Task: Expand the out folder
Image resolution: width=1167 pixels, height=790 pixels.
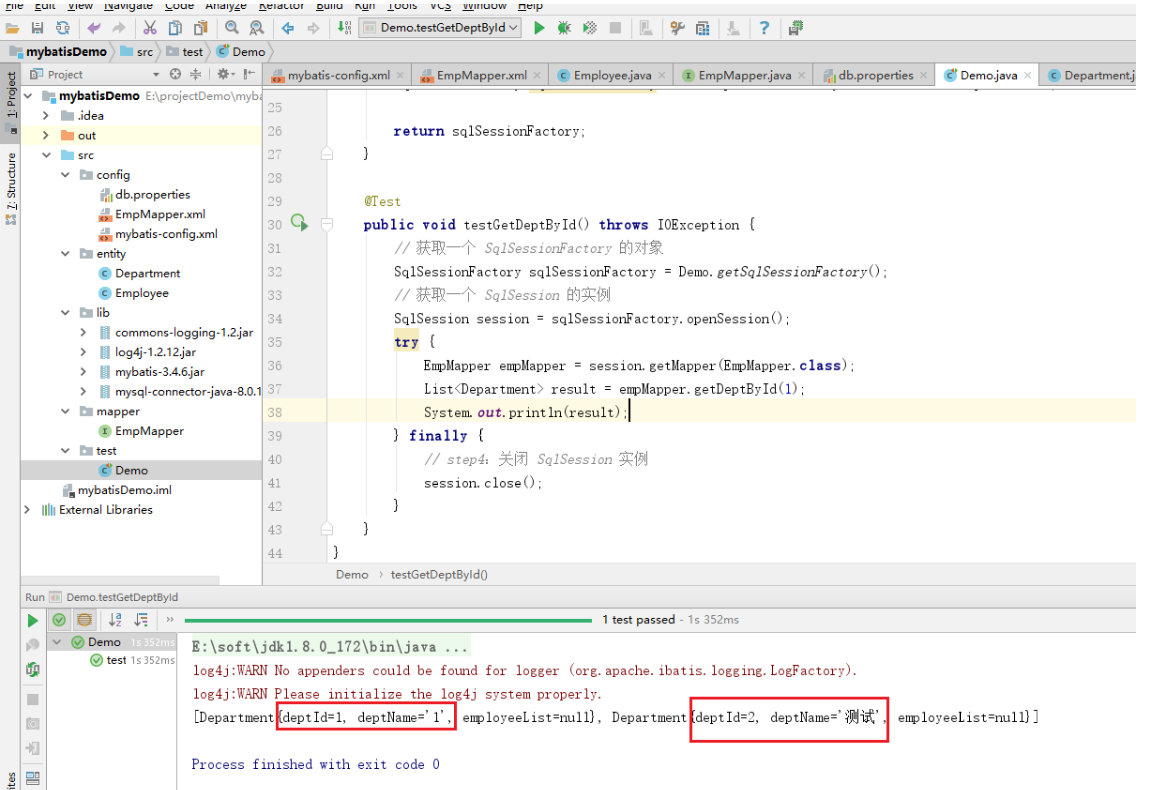Action: (46, 136)
